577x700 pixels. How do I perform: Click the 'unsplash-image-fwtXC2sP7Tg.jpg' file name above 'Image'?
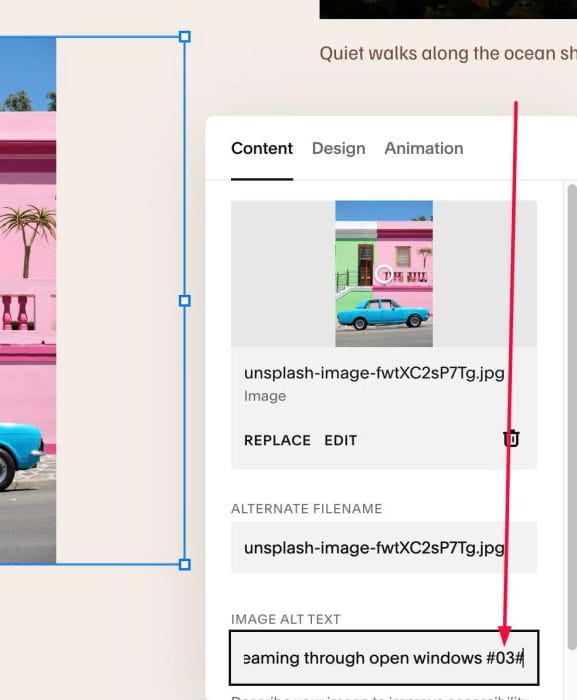click(x=374, y=373)
